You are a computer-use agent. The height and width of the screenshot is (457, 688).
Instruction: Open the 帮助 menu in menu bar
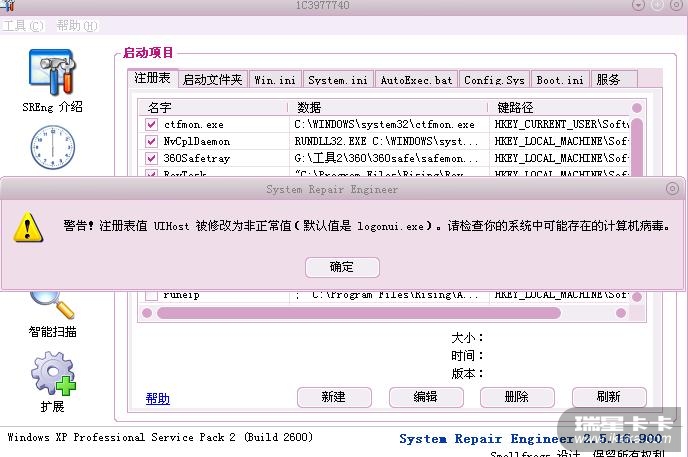[76, 25]
